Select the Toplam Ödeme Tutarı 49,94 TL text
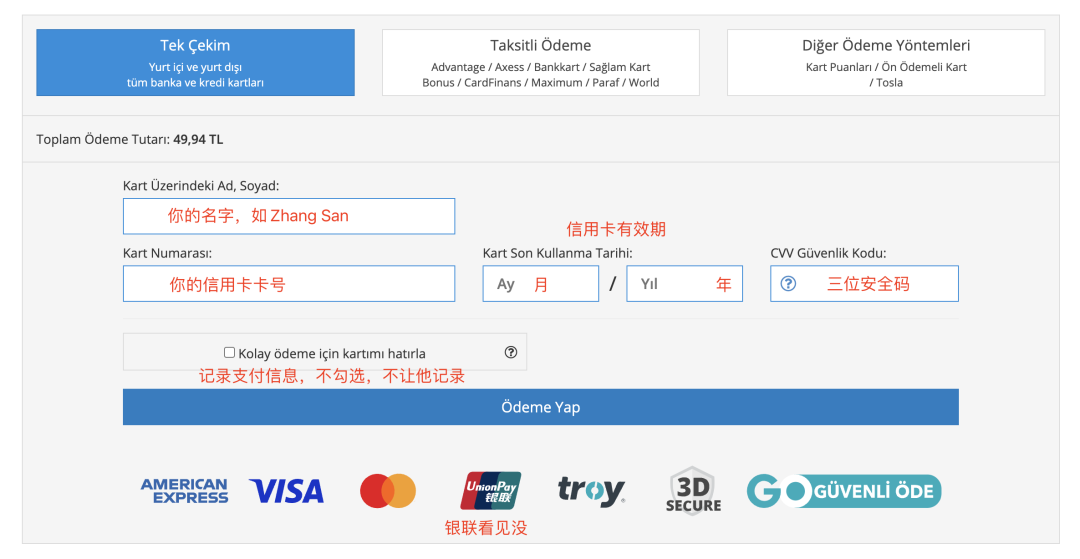This screenshot has width=1080, height=559. 129,139
